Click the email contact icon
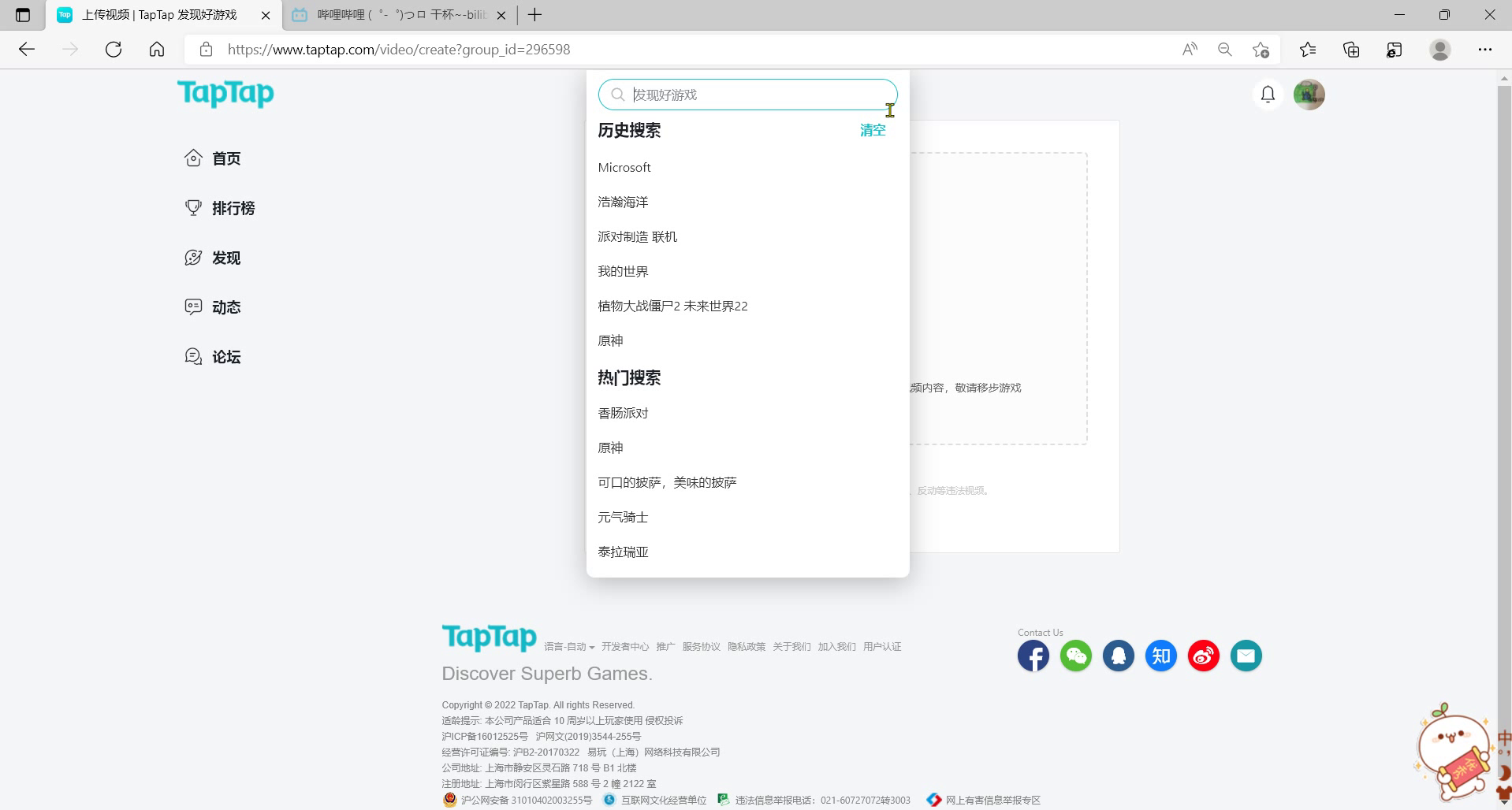Viewport: 1512px width, 810px height. point(1246,656)
